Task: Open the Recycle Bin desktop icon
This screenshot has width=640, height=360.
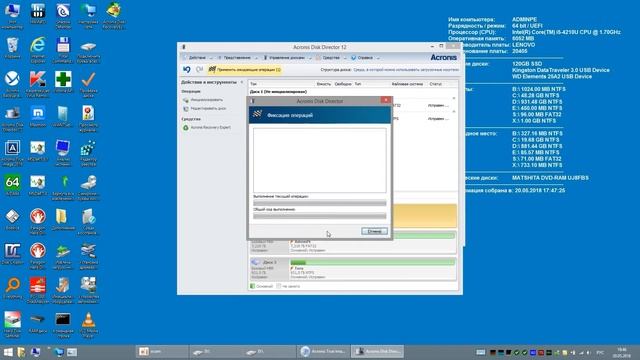Action: pos(12,48)
